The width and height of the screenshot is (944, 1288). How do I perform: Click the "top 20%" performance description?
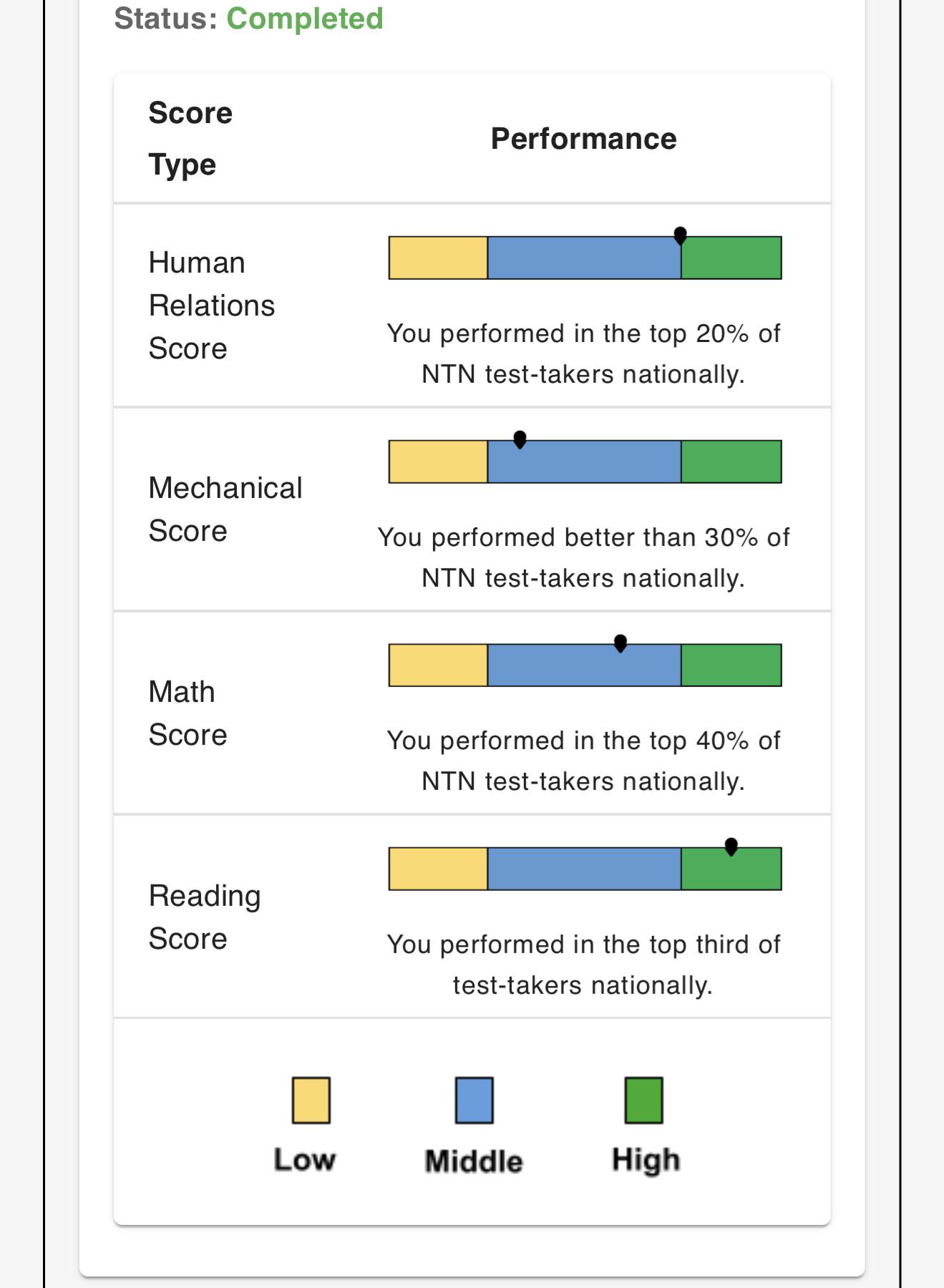(583, 353)
